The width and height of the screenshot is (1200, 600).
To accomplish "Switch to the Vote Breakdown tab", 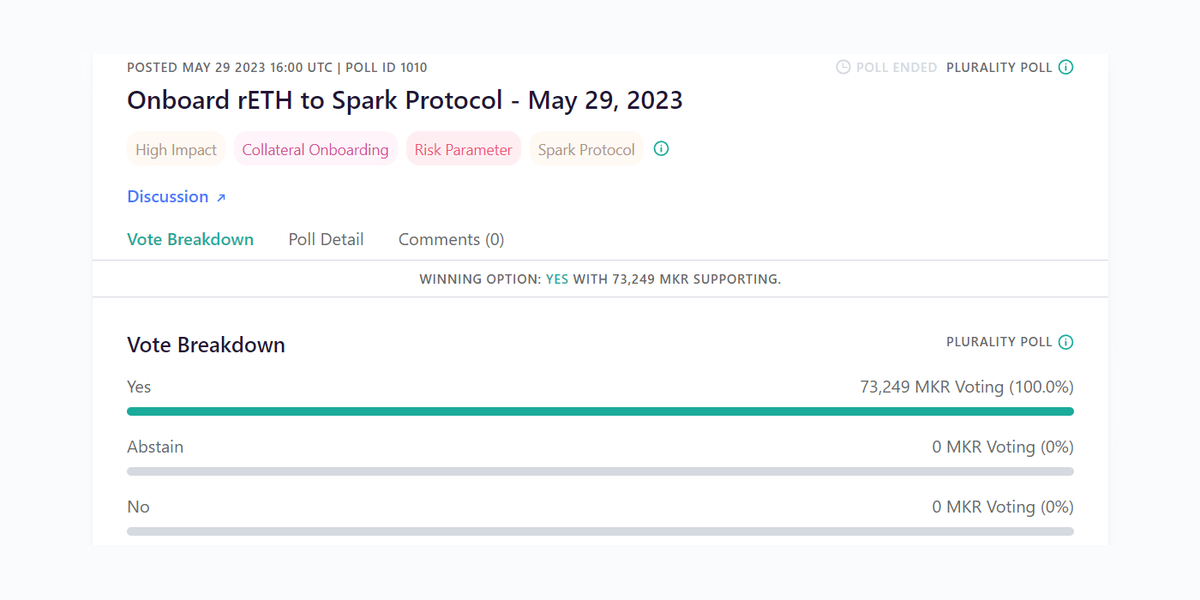I will pos(190,240).
